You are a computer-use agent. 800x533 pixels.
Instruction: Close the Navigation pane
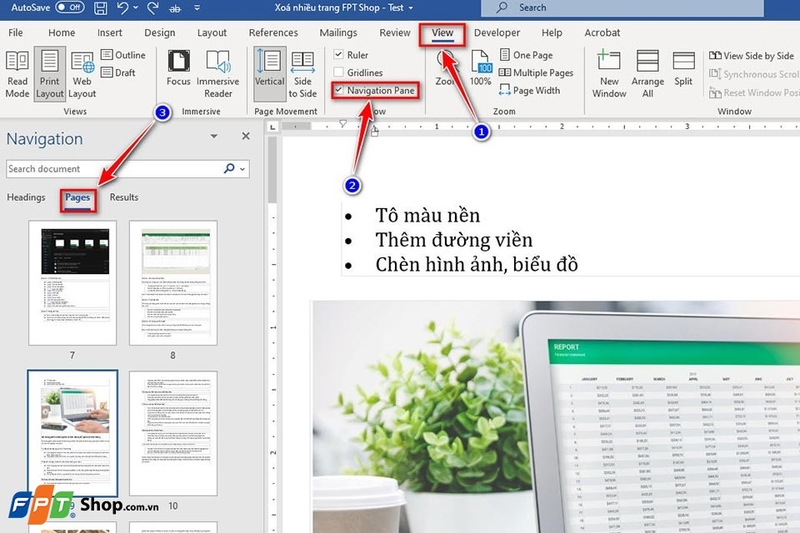[x=246, y=136]
